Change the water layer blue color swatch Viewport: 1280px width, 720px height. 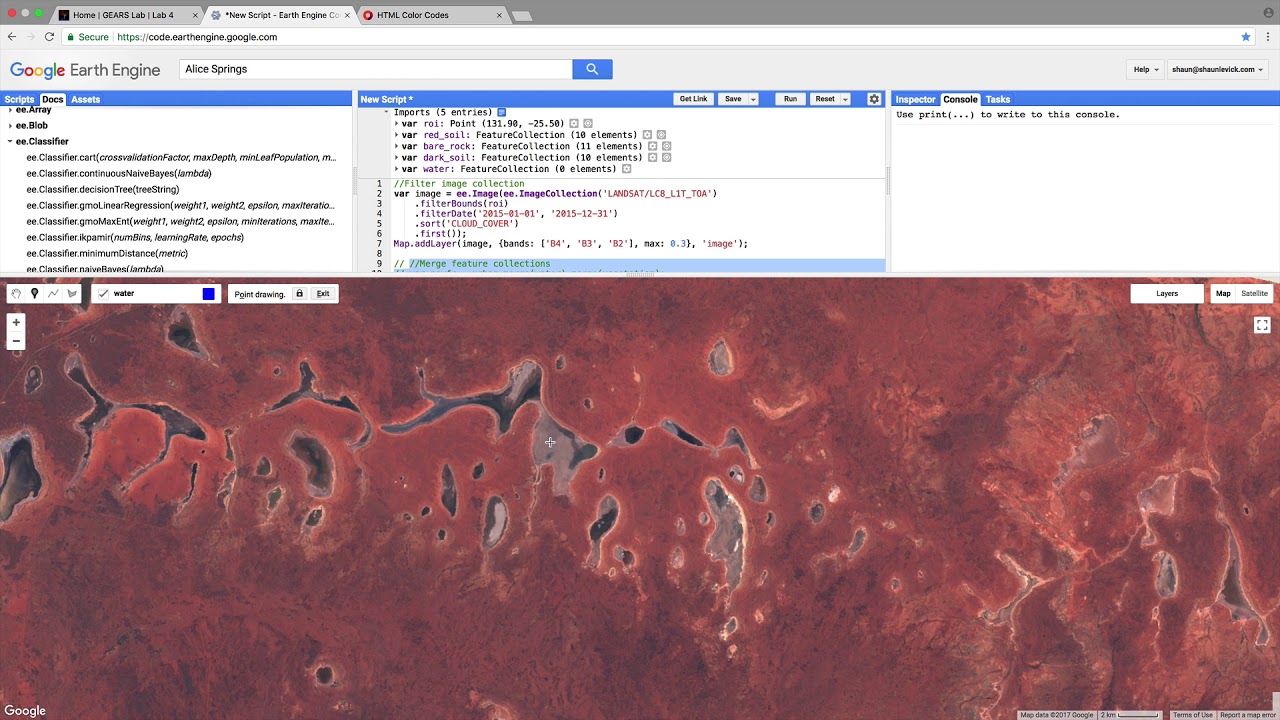pyautogui.click(x=208, y=294)
